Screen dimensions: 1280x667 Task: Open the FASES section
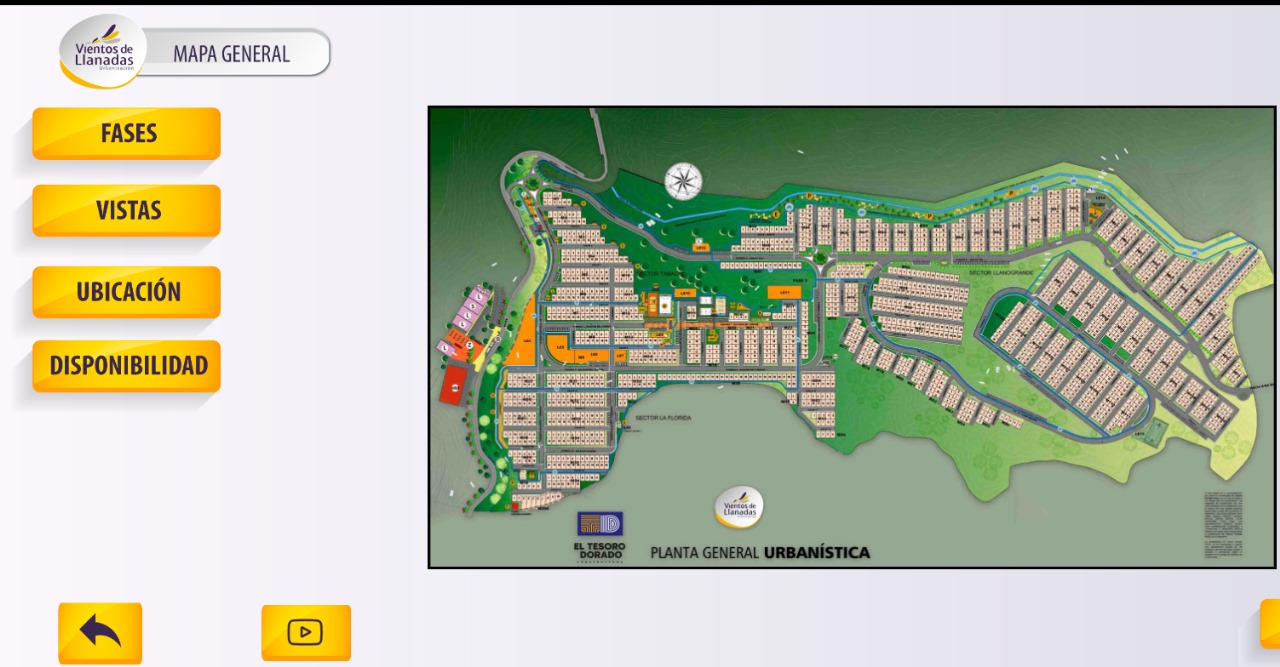127,134
